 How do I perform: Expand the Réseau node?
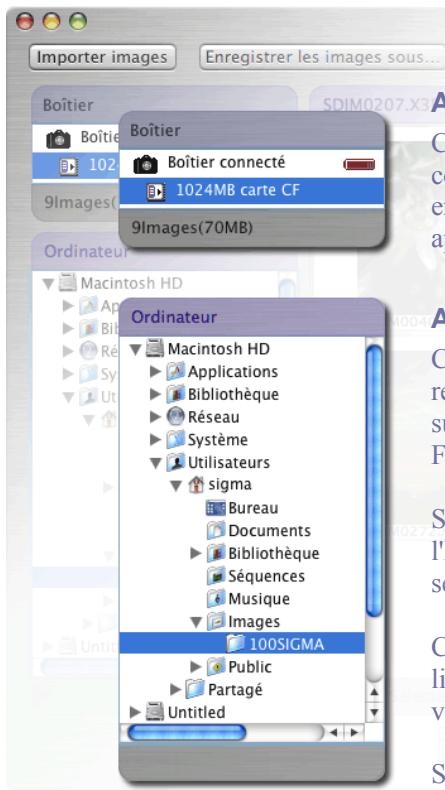click(156, 417)
